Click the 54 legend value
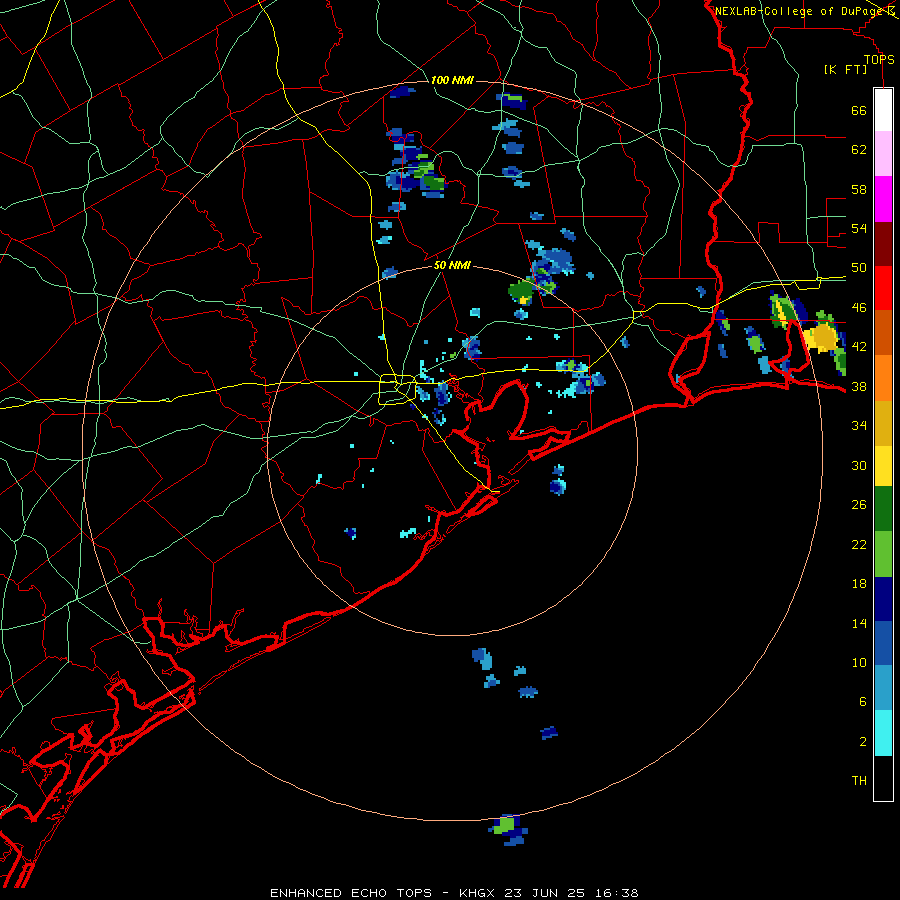This screenshot has height=900, width=900. [x=859, y=228]
